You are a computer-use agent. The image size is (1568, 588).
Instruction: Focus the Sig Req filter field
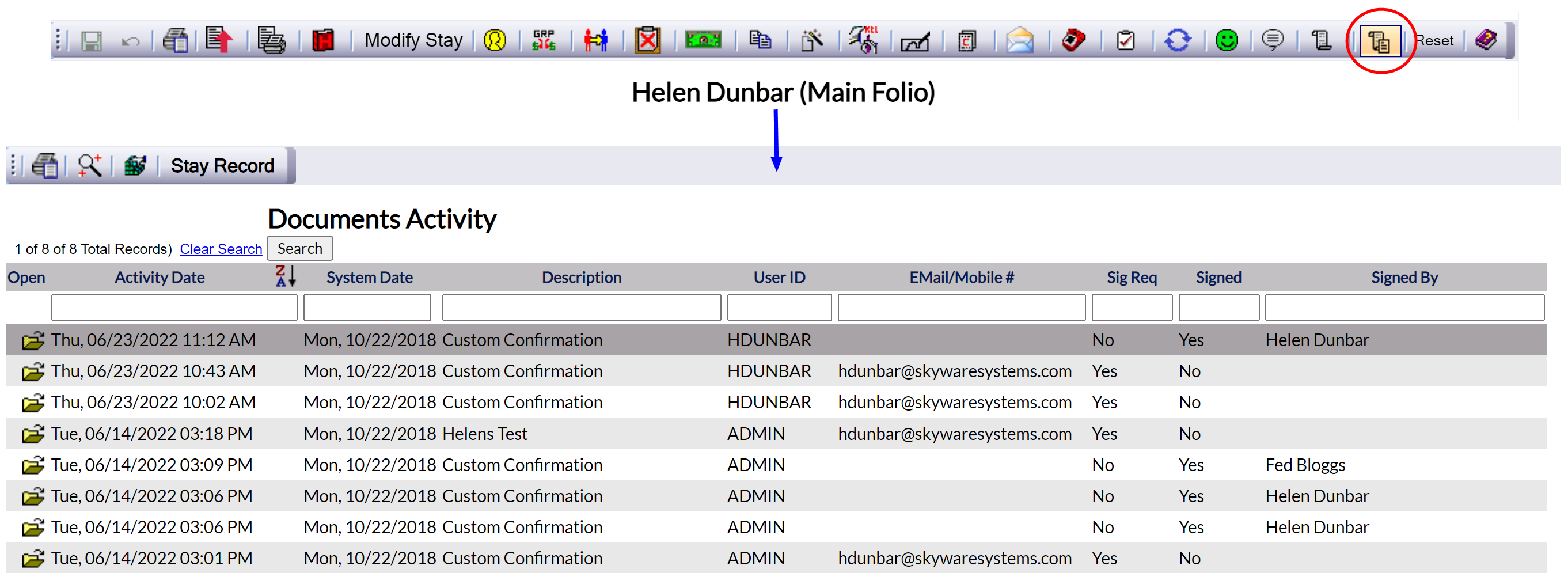1132,308
